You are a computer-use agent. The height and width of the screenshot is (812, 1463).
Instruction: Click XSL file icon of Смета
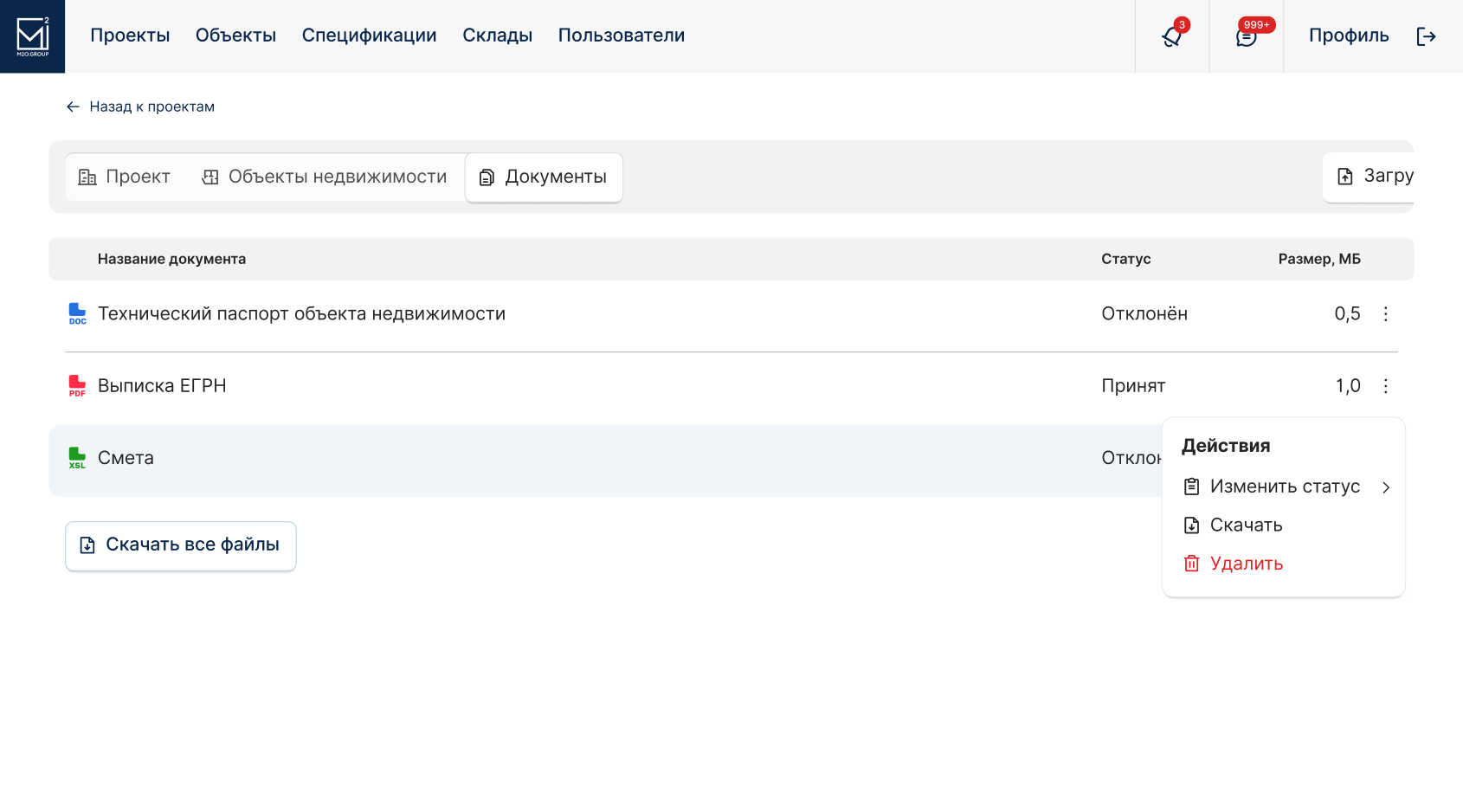point(77,458)
